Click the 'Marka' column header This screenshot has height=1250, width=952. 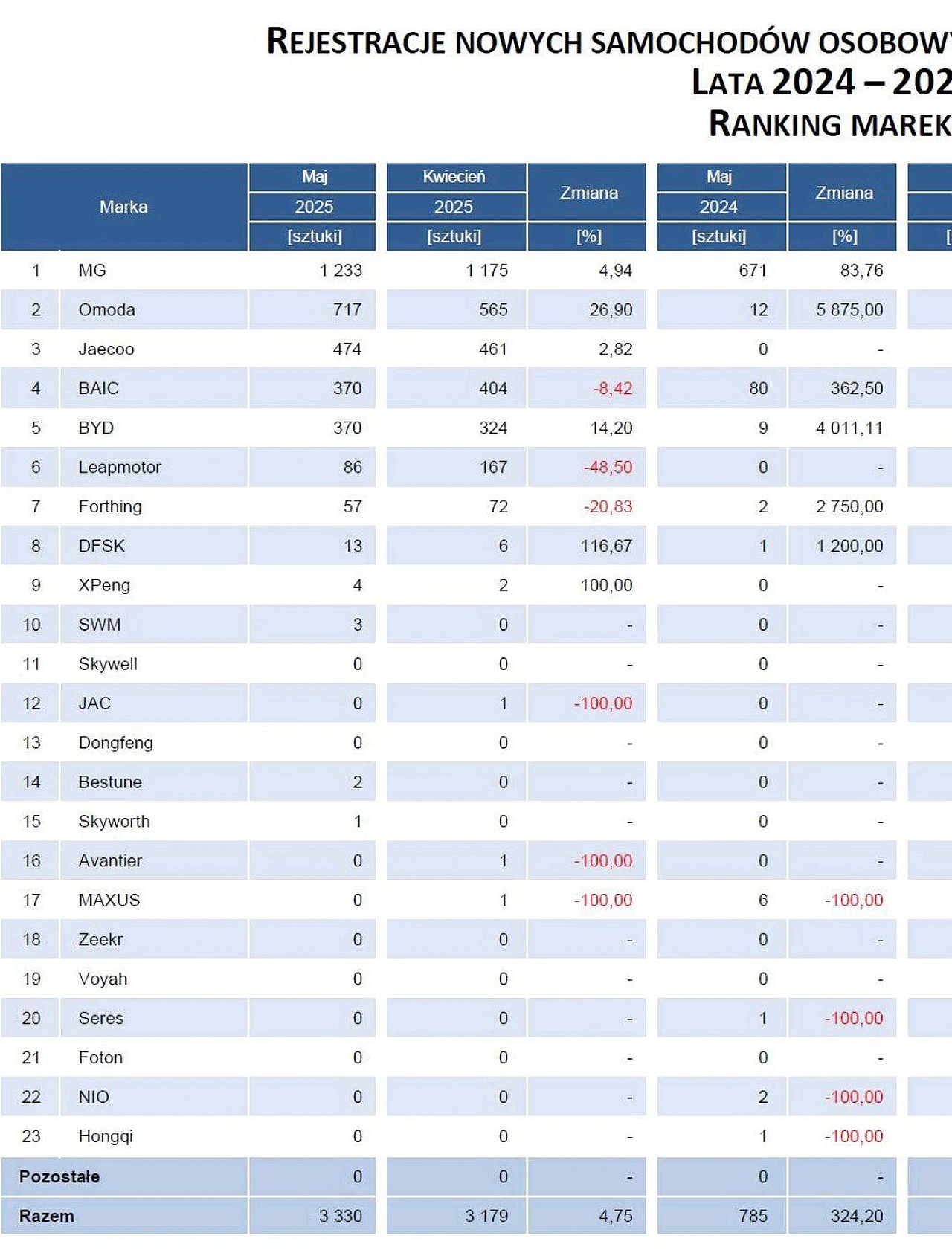123,207
